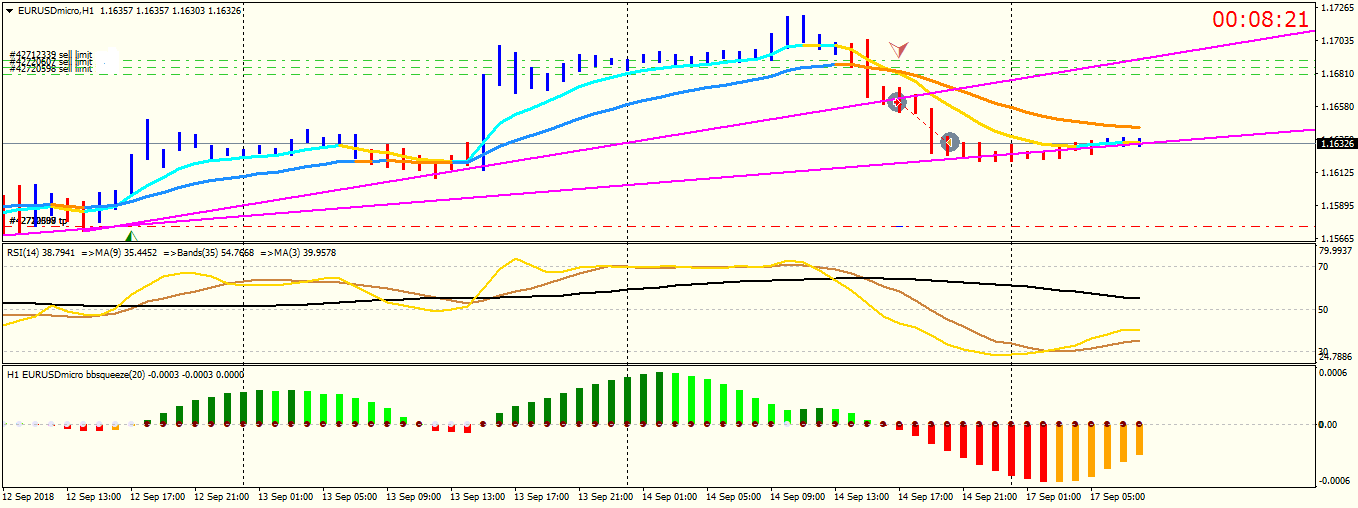The image size is (1358, 508).
Task: Click time label 12 Sep 21:00
Action: (220, 496)
